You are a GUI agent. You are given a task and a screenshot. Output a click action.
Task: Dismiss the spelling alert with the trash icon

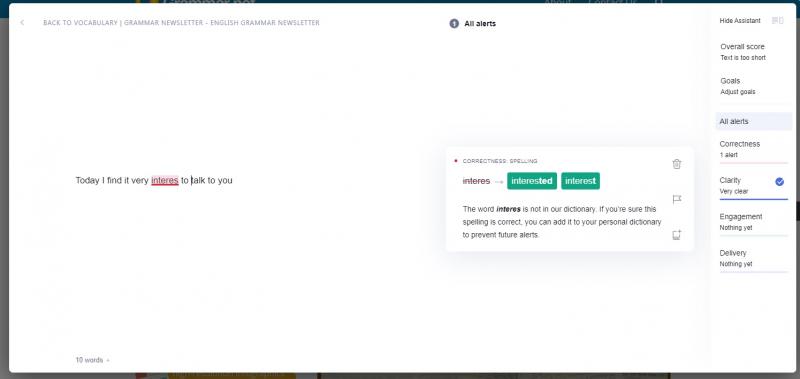pos(677,164)
